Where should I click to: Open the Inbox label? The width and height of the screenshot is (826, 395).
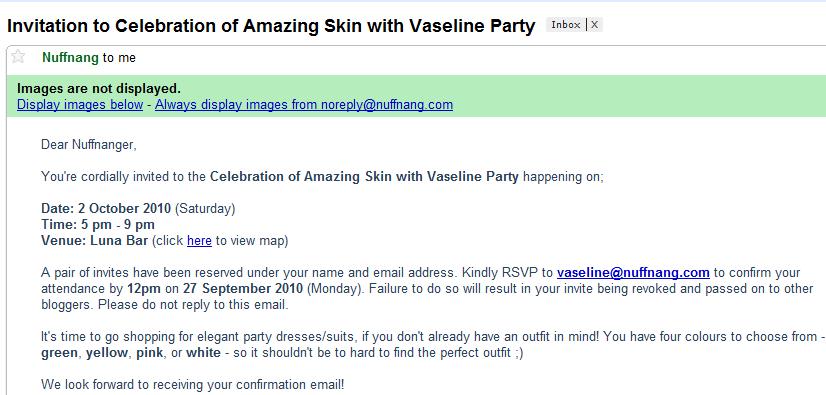pos(566,25)
